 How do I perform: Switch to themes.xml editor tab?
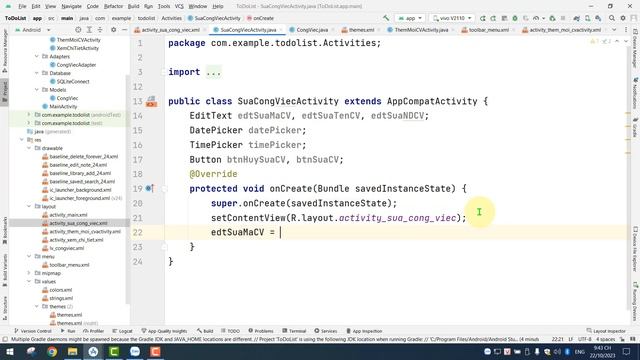pyautogui.click(x=358, y=30)
